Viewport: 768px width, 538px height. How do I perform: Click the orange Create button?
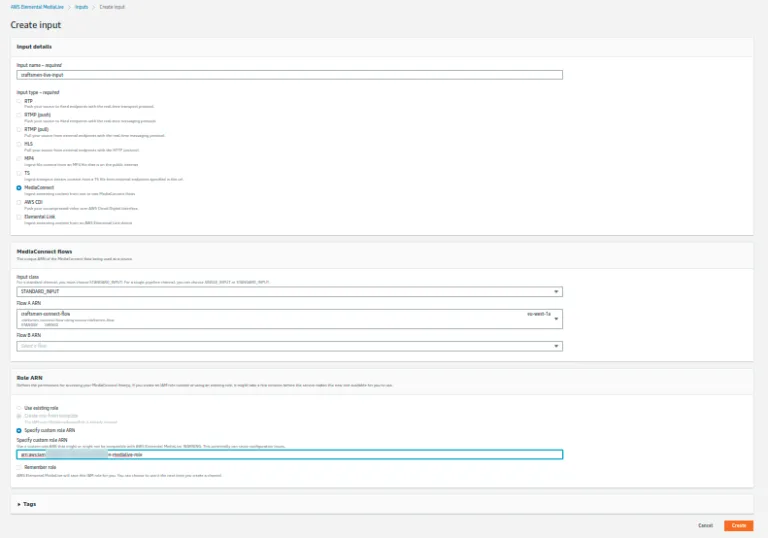coord(739,525)
